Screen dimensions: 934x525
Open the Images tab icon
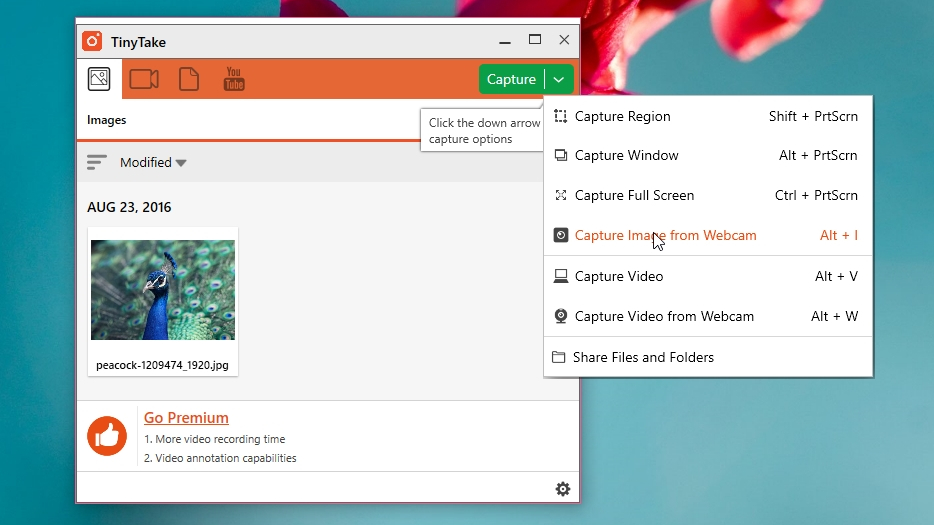[99, 79]
